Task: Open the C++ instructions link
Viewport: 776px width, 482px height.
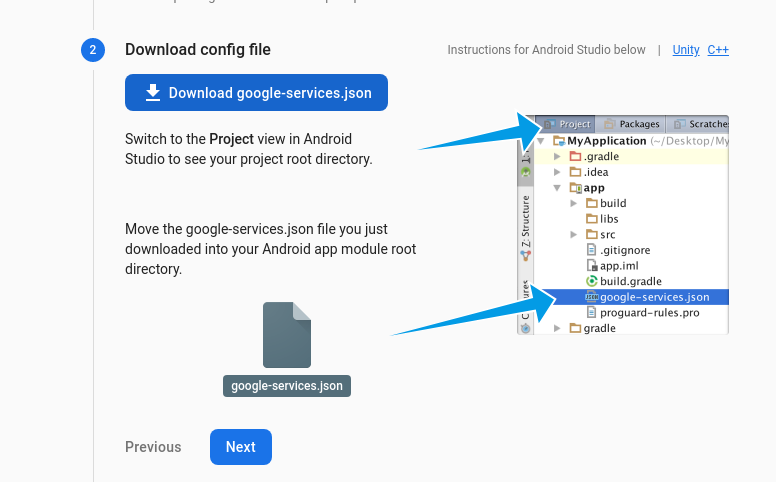Action: tap(718, 50)
